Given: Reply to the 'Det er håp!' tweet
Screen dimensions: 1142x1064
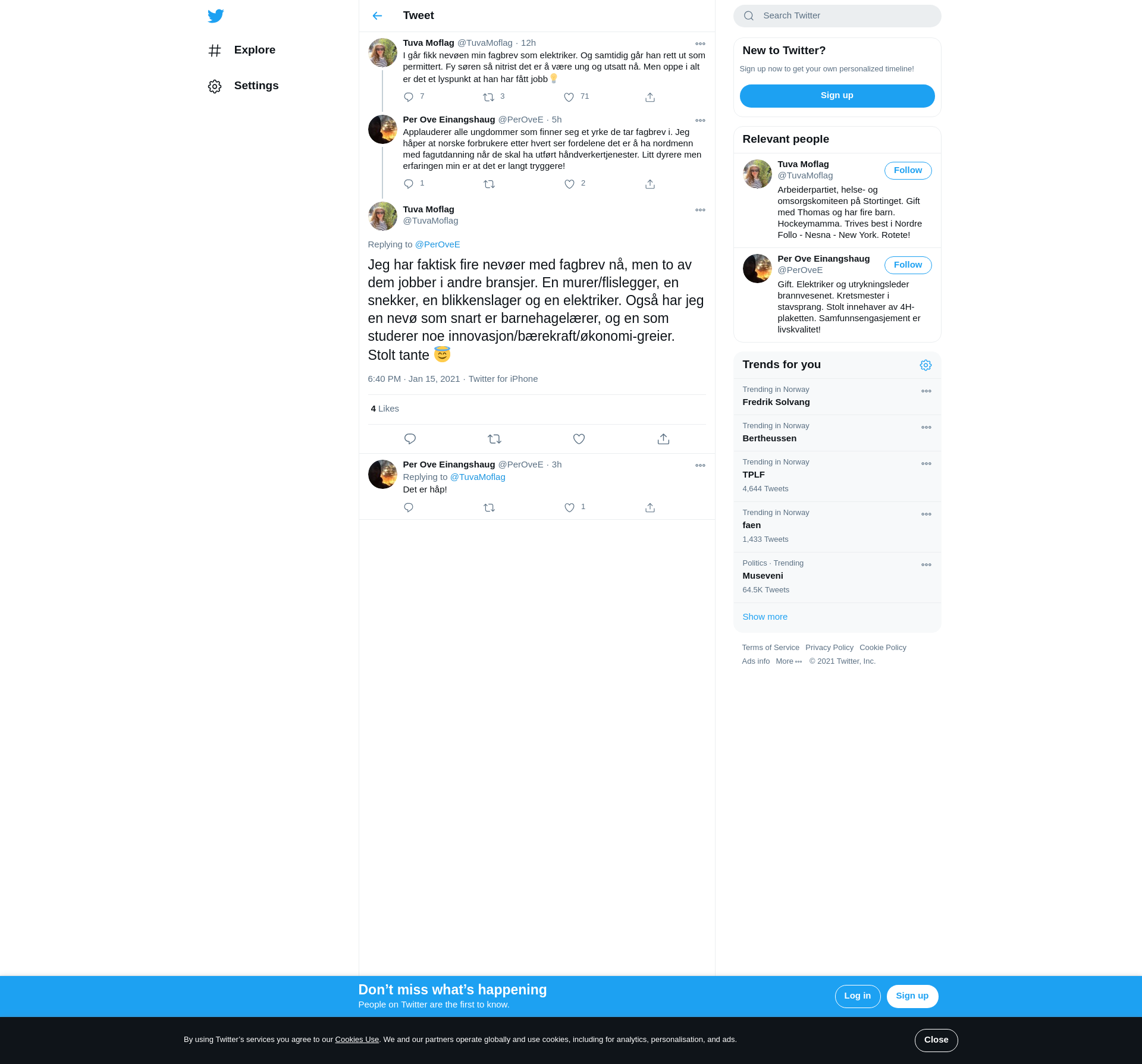Looking at the screenshot, I should pyautogui.click(x=409, y=507).
